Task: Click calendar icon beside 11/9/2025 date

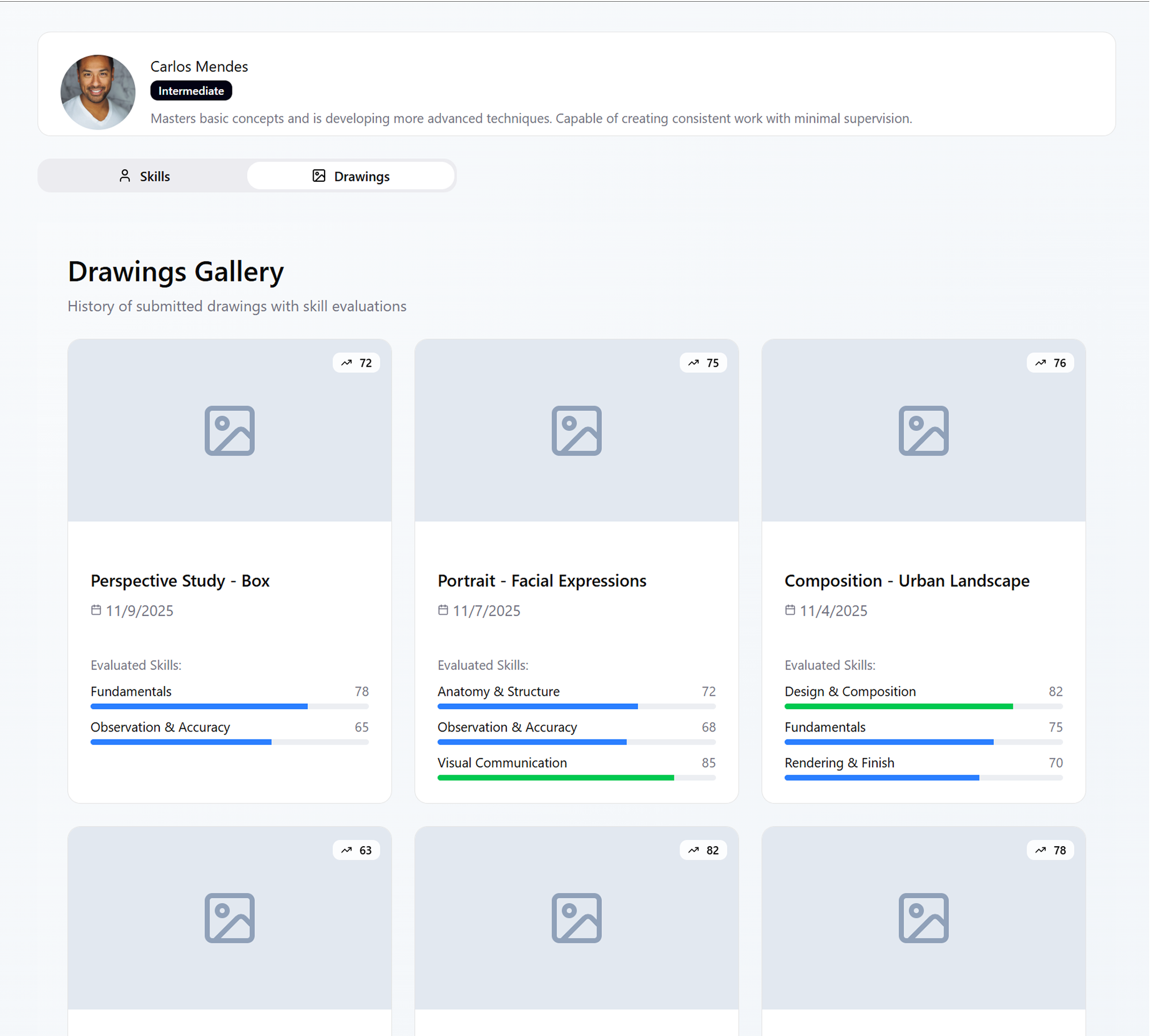Action: tap(96, 610)
